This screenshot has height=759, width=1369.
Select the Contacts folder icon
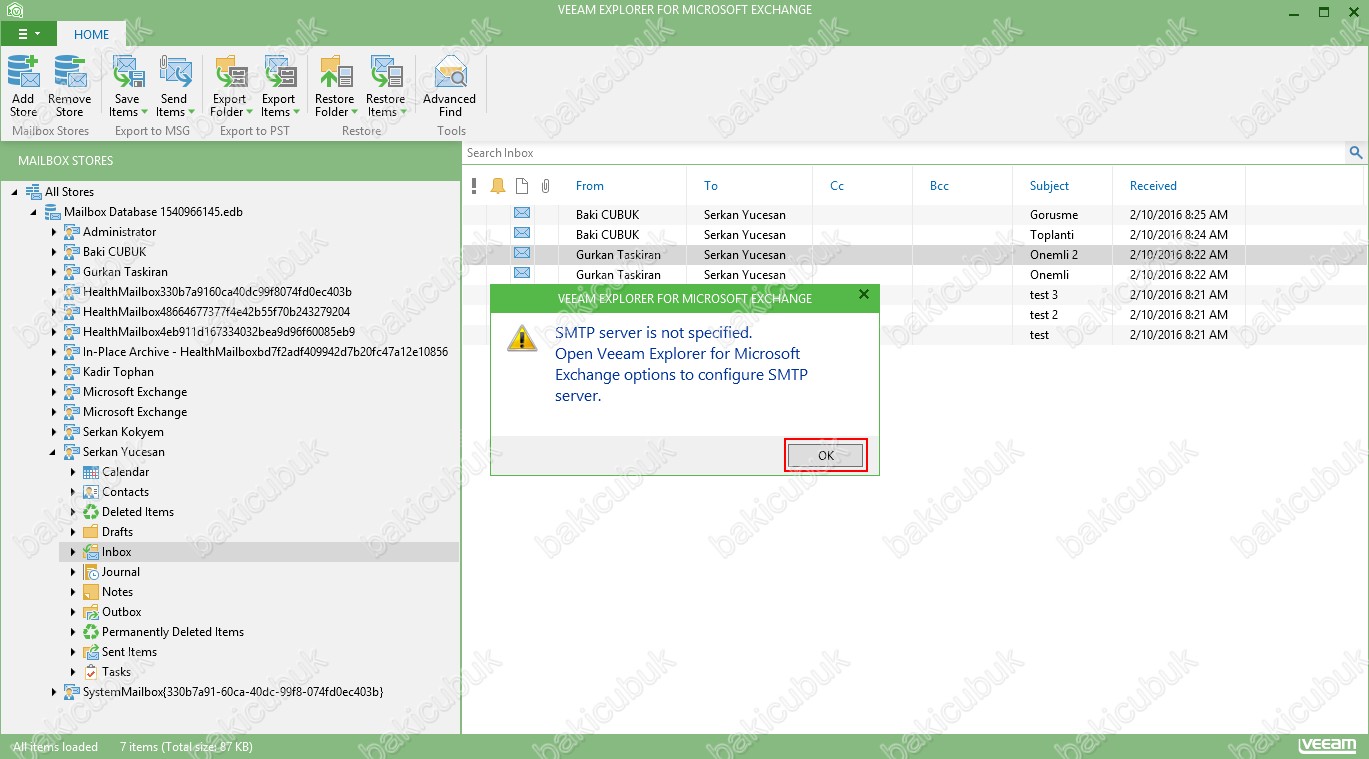click(91, 492)
